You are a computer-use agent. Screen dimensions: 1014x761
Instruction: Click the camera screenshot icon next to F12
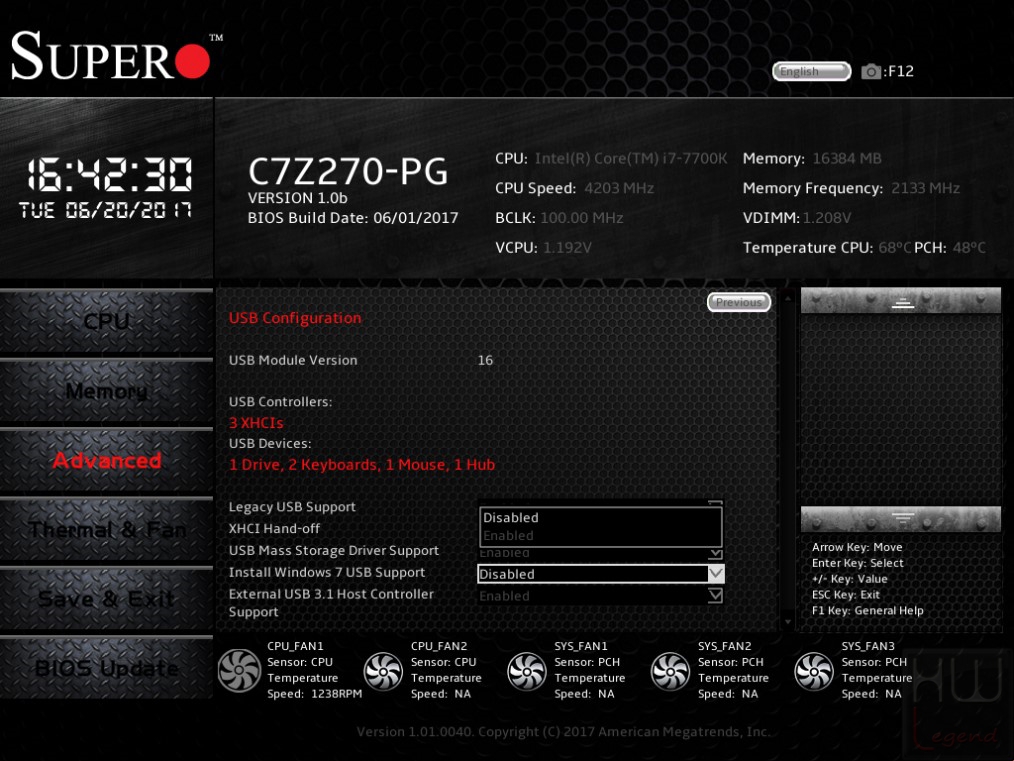(870, 71)
